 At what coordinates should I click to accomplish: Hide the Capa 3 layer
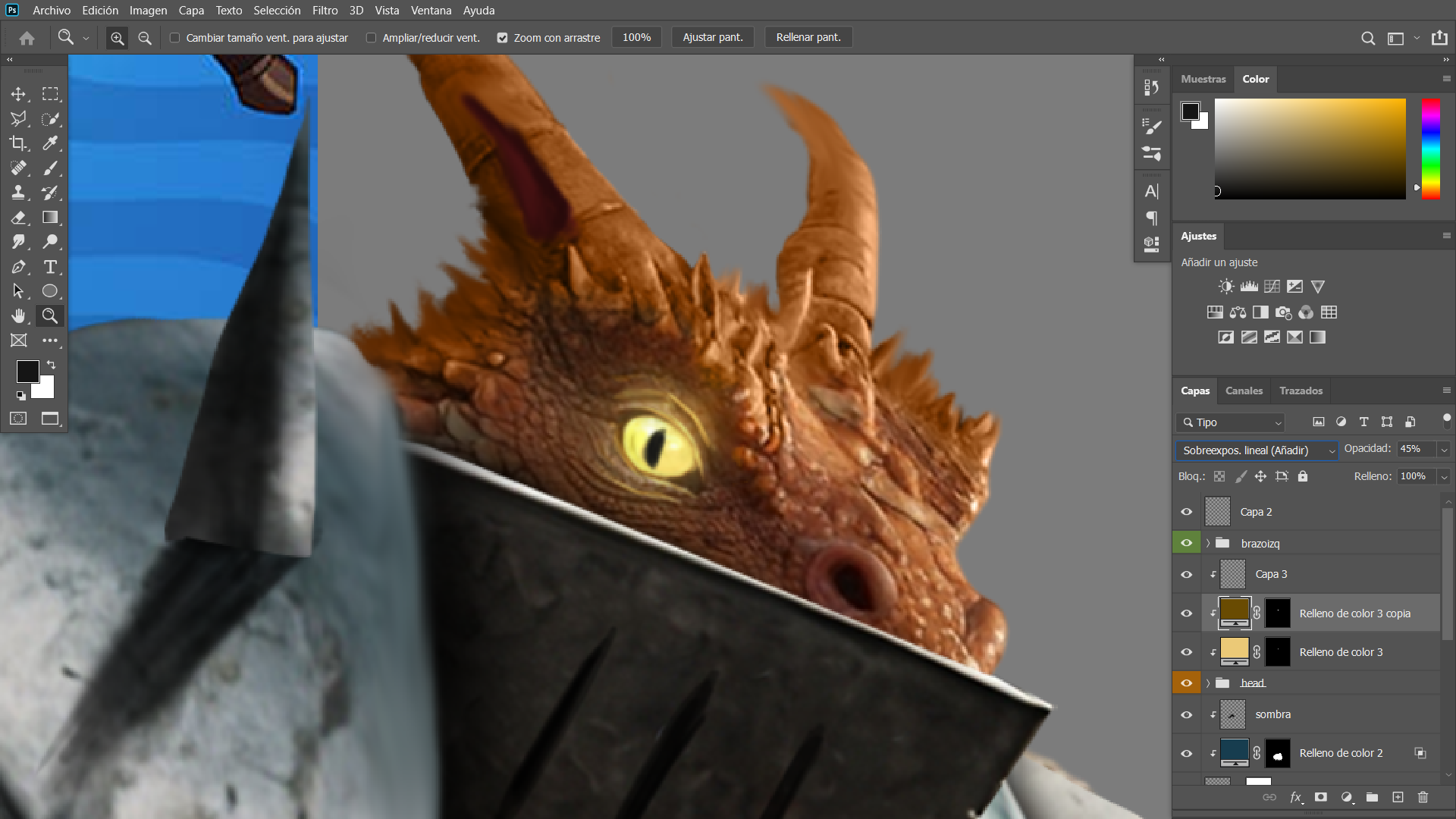pos(1187,574)
